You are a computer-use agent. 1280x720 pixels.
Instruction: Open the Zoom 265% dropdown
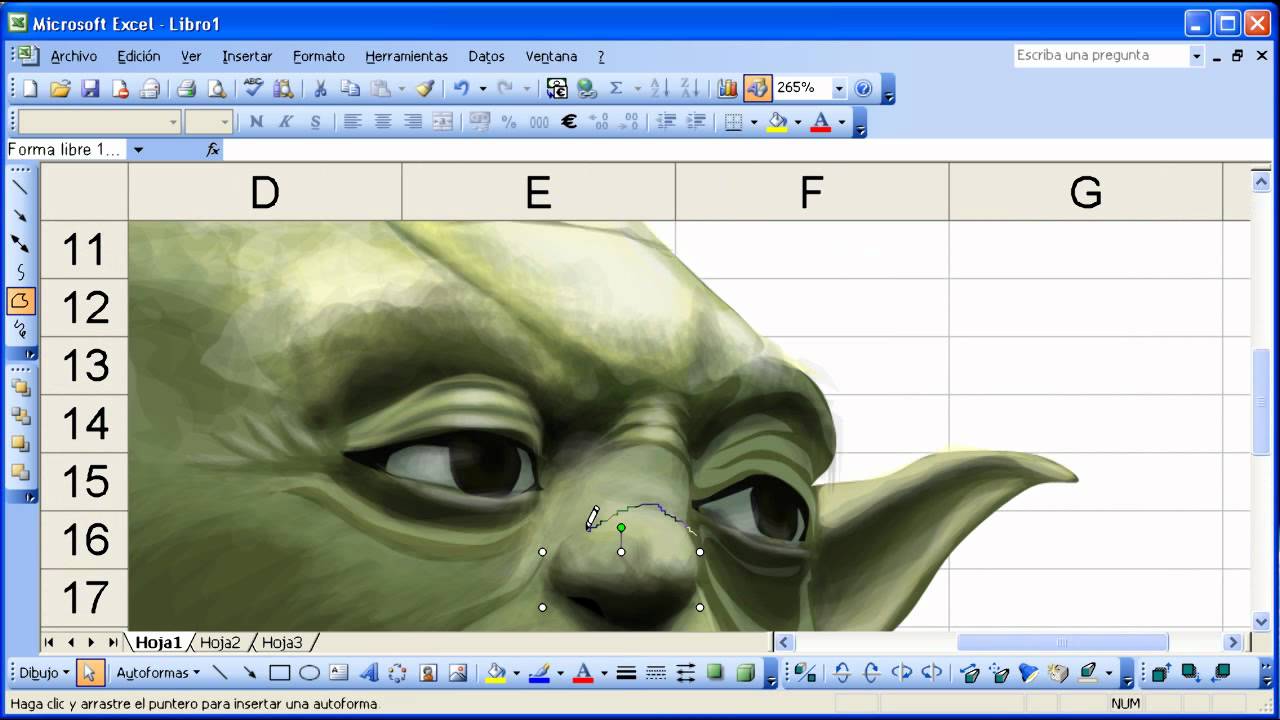click(839, 88)
